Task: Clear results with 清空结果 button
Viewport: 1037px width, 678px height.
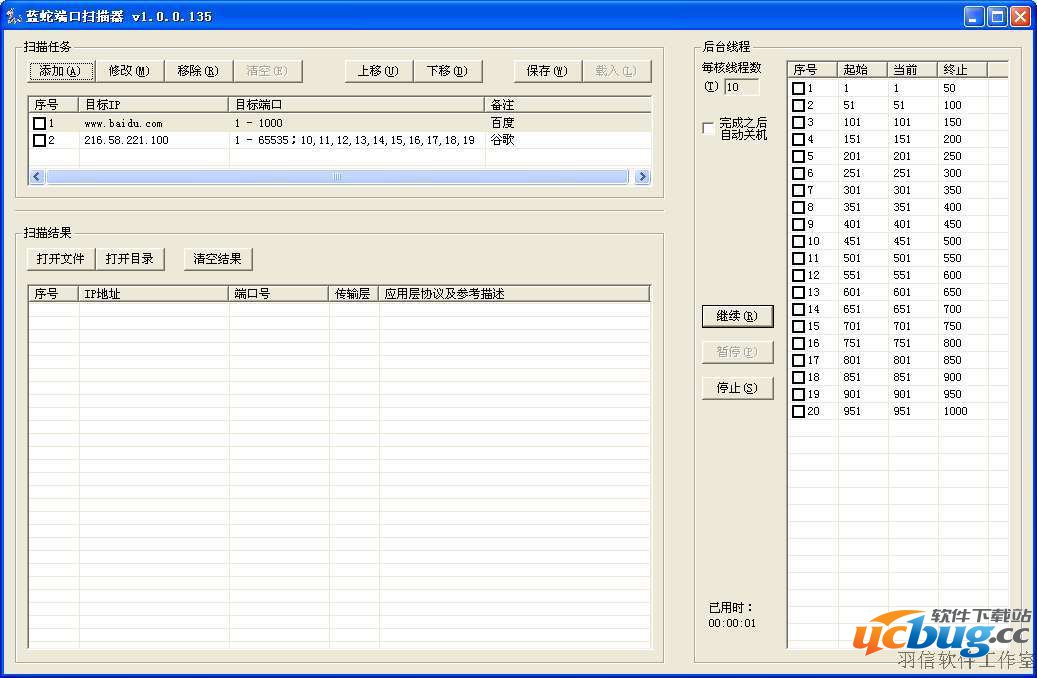Action: click(x=218, y=259)
